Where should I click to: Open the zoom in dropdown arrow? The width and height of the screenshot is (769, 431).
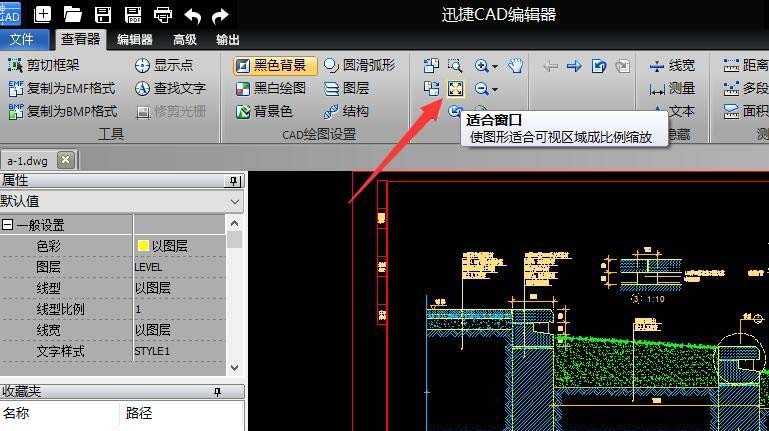(x=495, y=66)
